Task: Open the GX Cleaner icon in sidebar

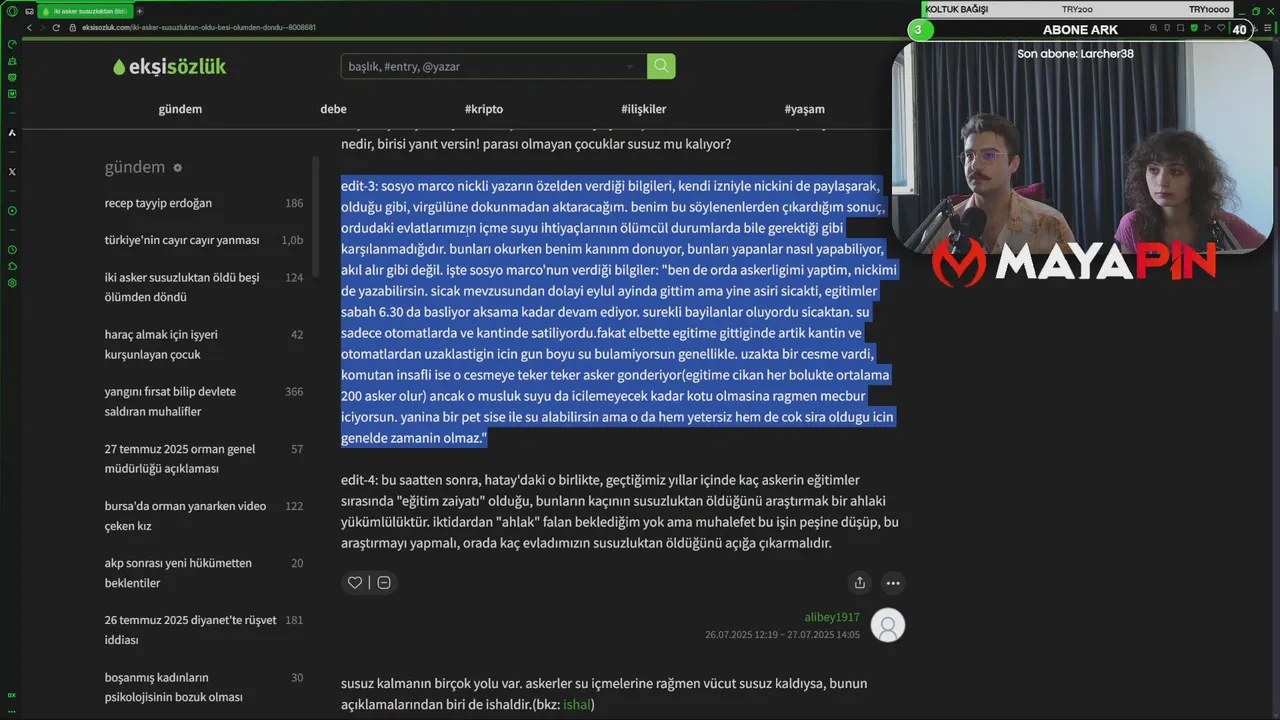Action: point(12,61)
